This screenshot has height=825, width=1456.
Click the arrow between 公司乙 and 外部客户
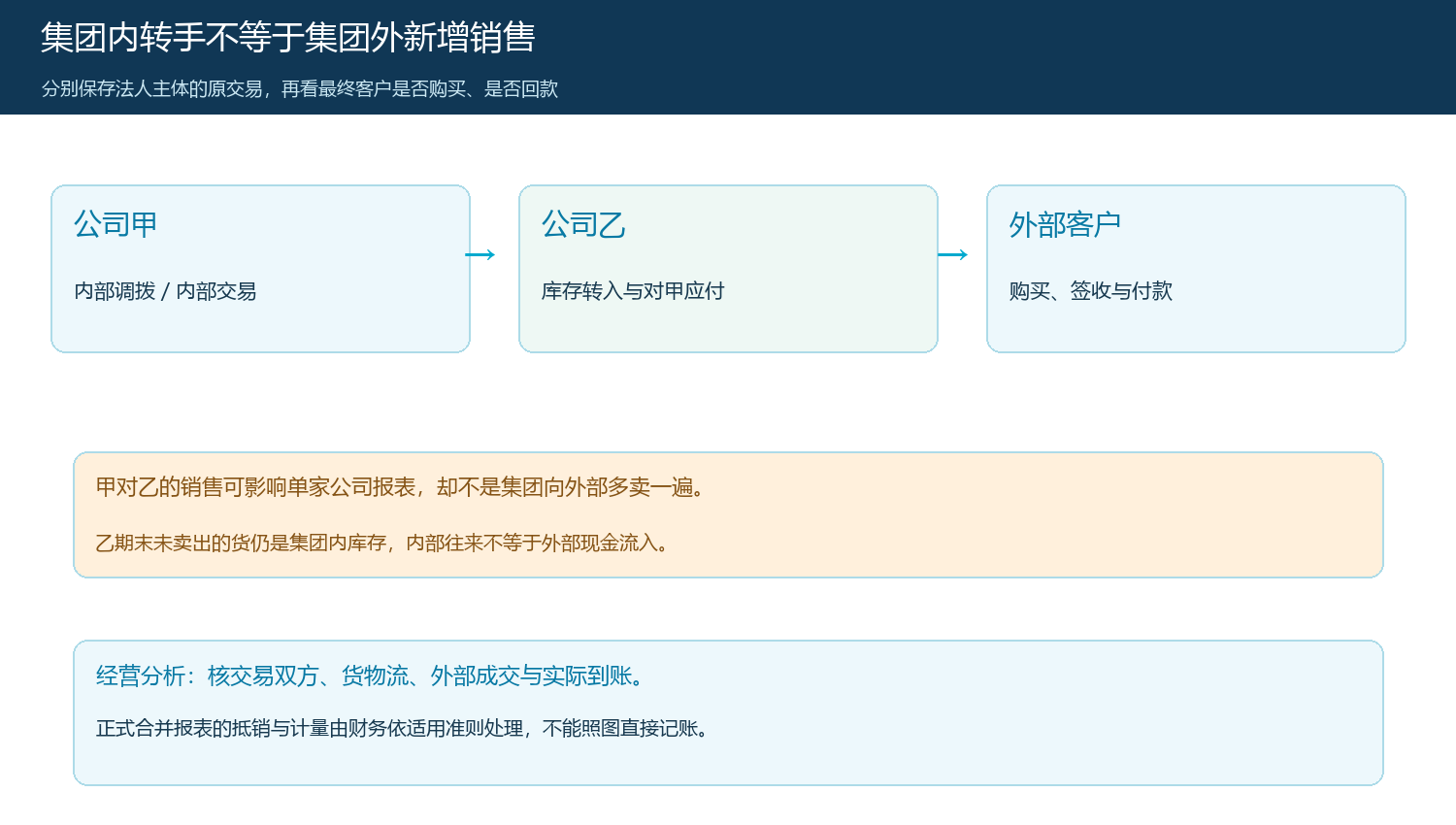point(953,255)
